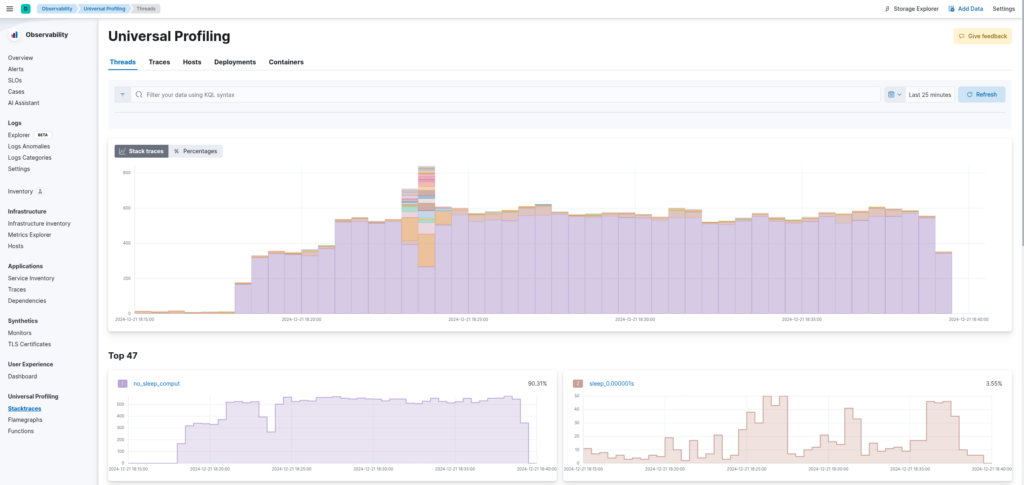
Task: Switch to the Deployments tab
Action: (235, 62)
